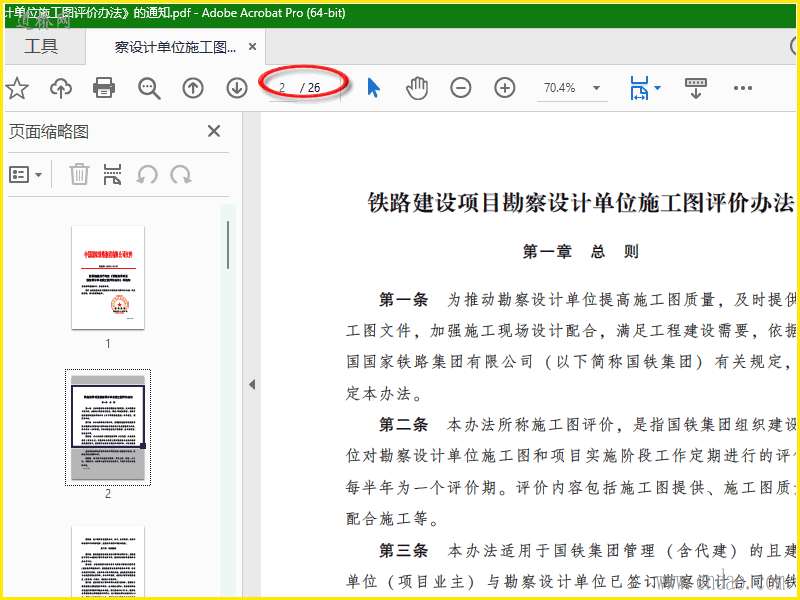Zoom in with the plus button
The image size is (800, 600).
point(505,88)
